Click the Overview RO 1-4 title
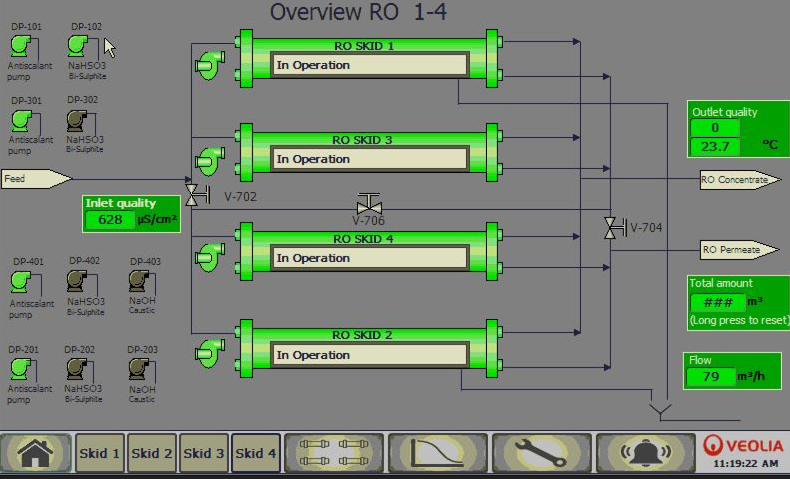The image size is (790, 479). pyautogui.click(x=358, y=12)
